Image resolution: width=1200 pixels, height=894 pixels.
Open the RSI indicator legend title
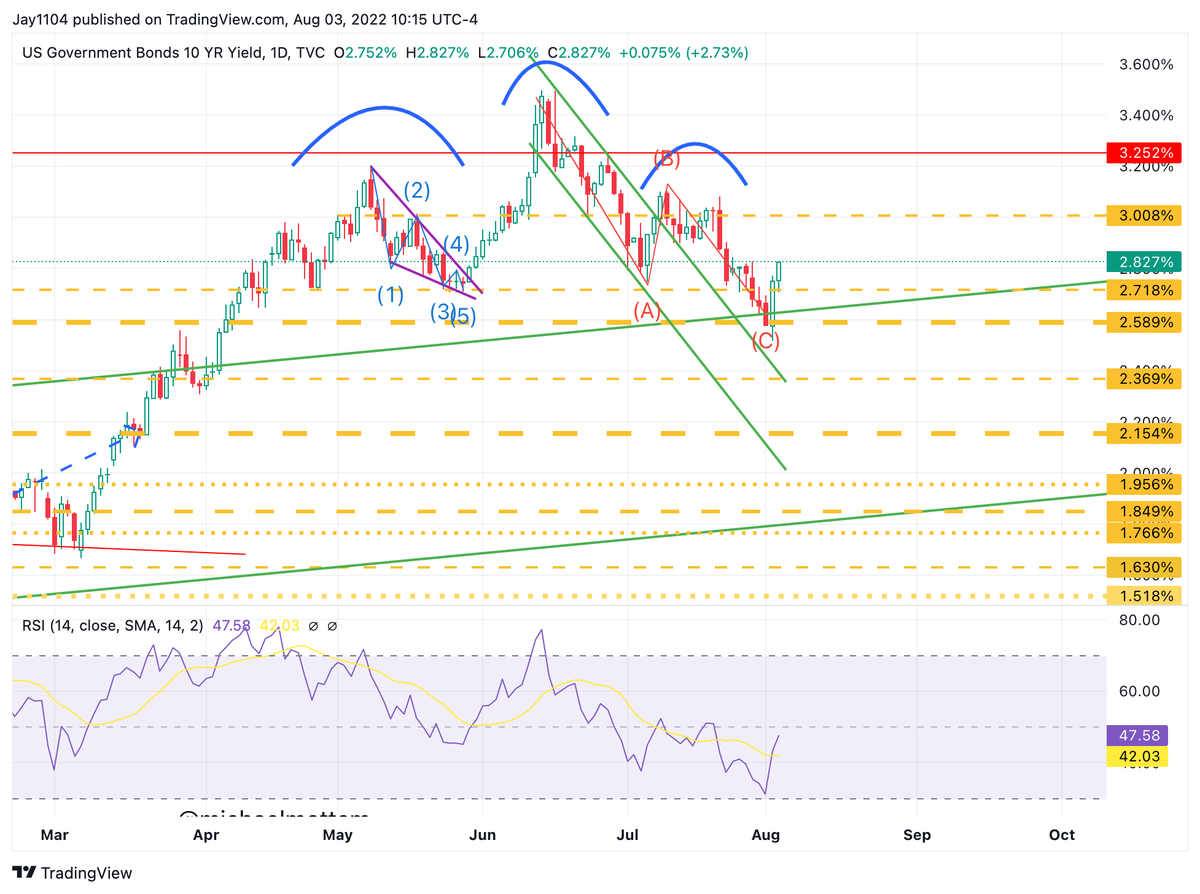(x=113, y=625)
